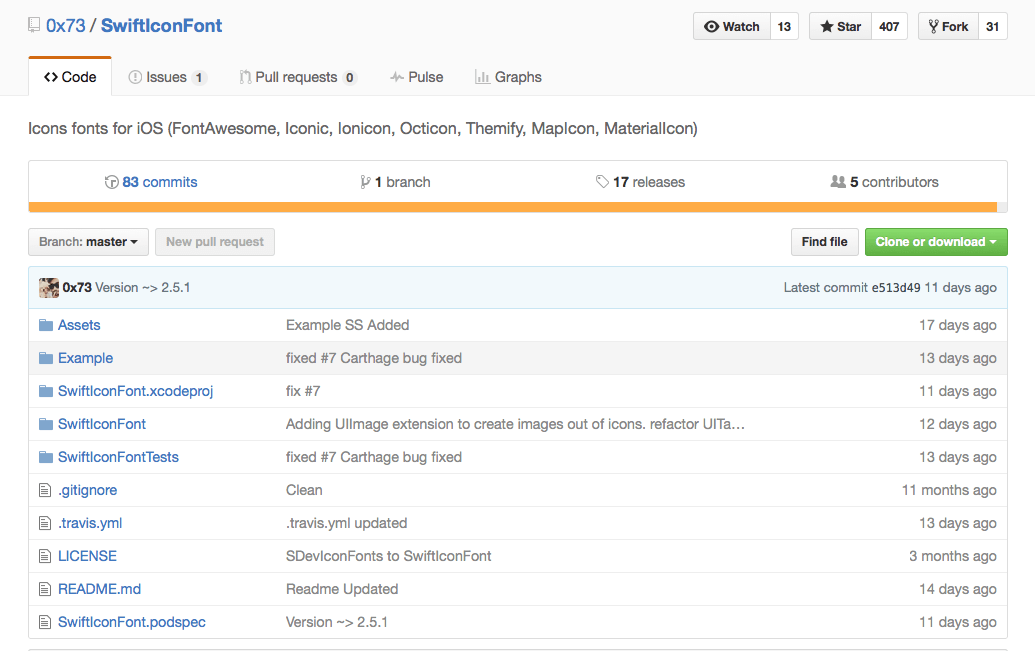This screenshot has width=1035, height=651.
Task: Expand the Clone or download menu
Action: 935,242
